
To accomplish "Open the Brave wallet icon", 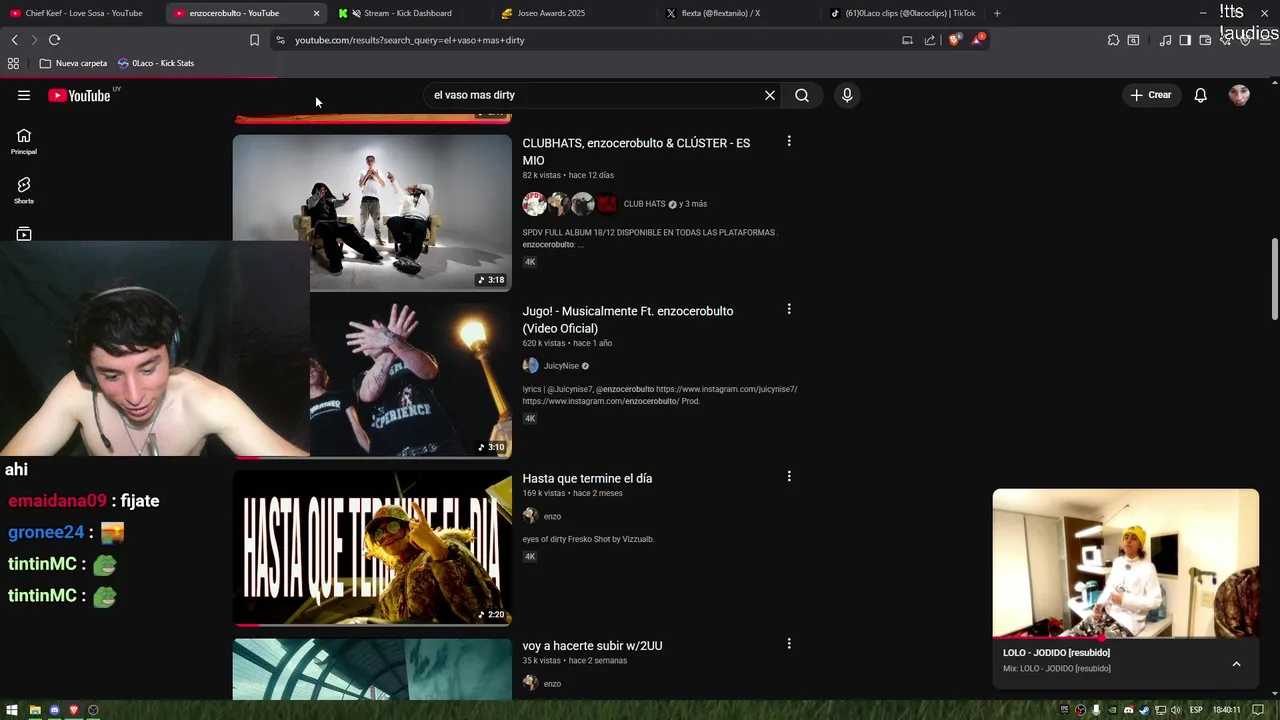I will point(1205,40).
